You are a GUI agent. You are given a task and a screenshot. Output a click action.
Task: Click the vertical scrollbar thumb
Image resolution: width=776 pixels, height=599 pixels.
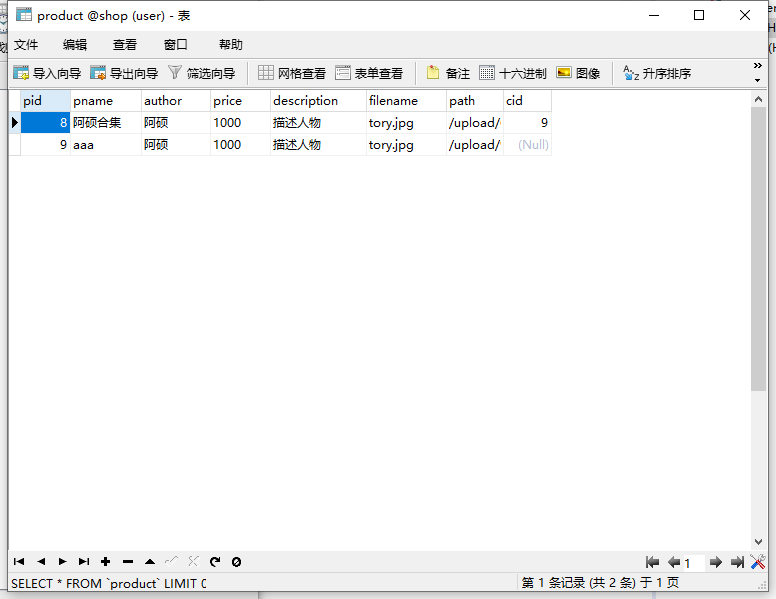pos(758,249)
